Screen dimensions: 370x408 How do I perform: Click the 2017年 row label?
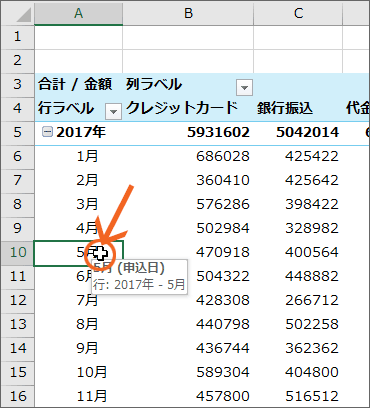coord(81,132)
